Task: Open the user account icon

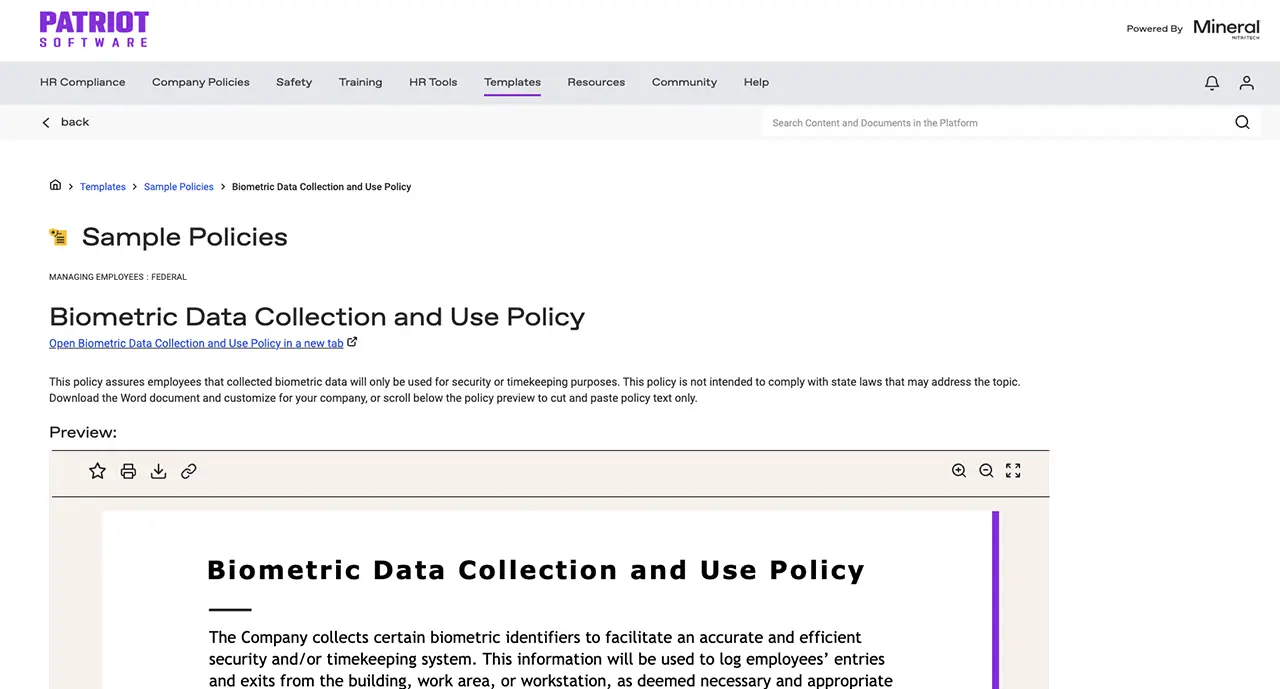Action: (x=1246, y=83)
